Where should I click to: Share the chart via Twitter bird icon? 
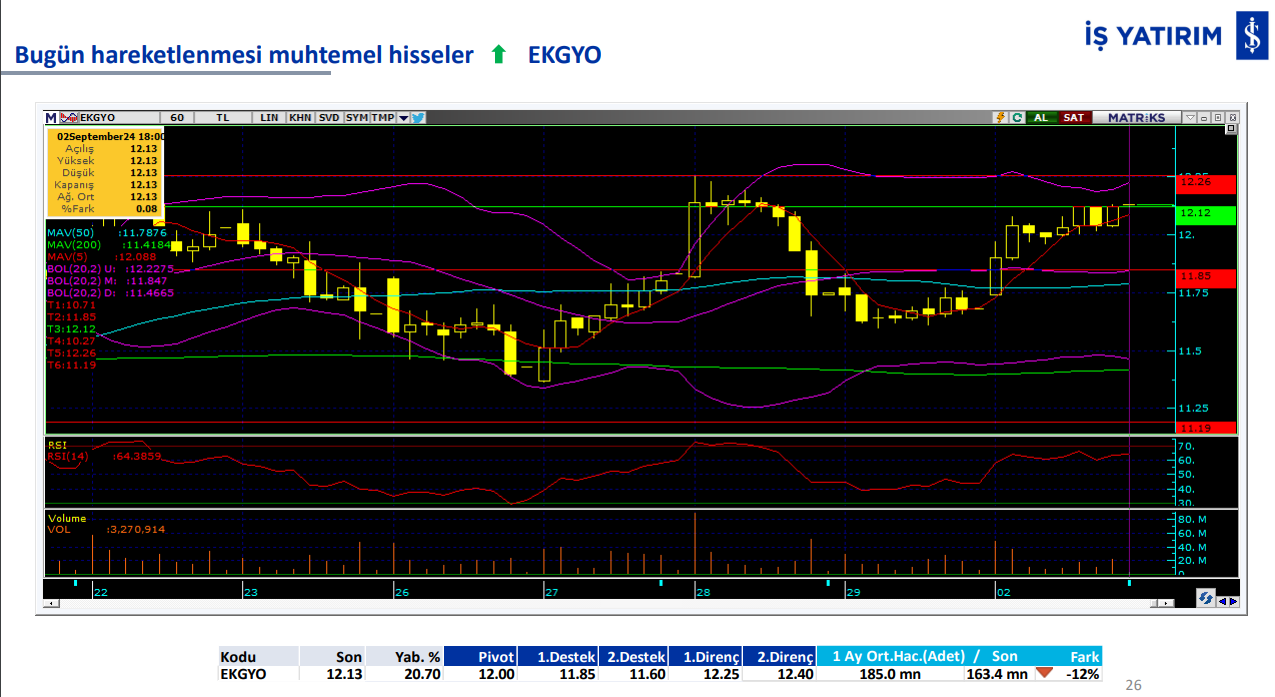(x=419, y=117)
